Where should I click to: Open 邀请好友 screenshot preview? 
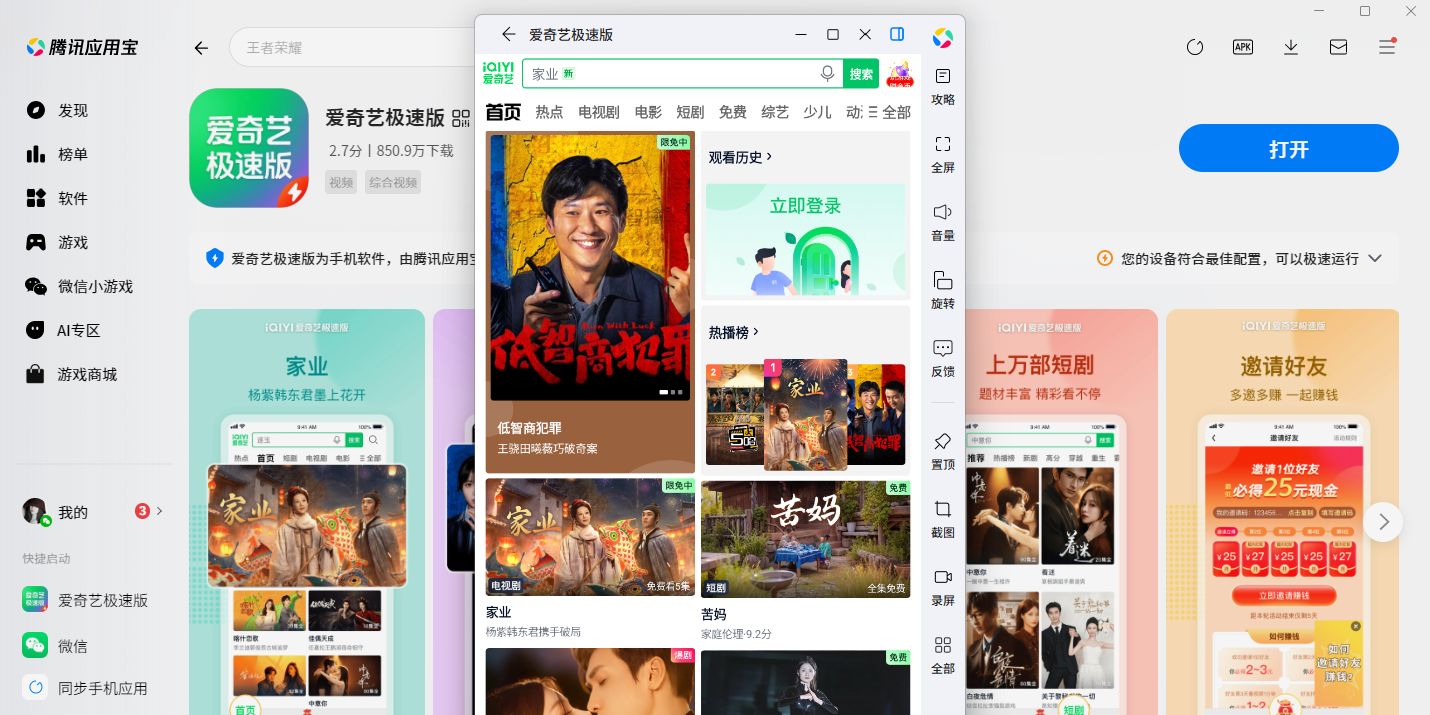pos(1282,512)
